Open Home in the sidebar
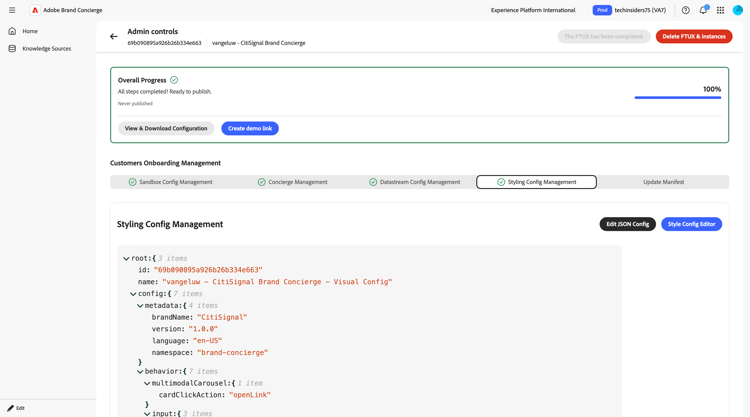Viewport: 750px width, 417px height. (30, 31)
